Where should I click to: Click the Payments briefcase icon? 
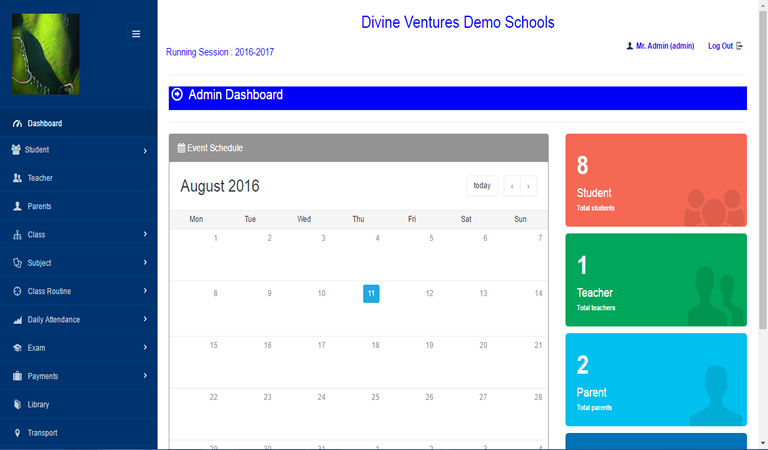coord(17,376)
